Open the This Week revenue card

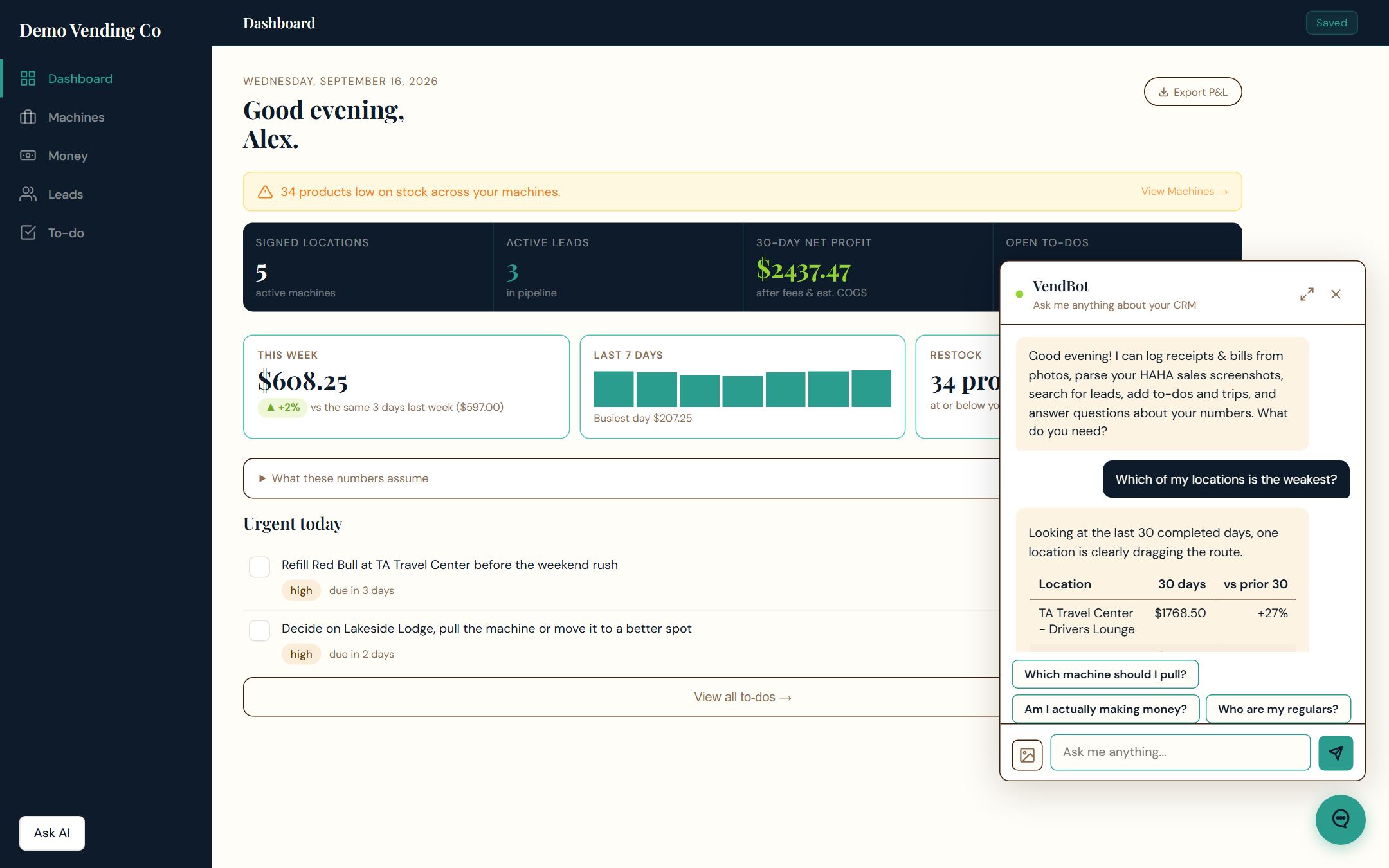click(406, 386)
